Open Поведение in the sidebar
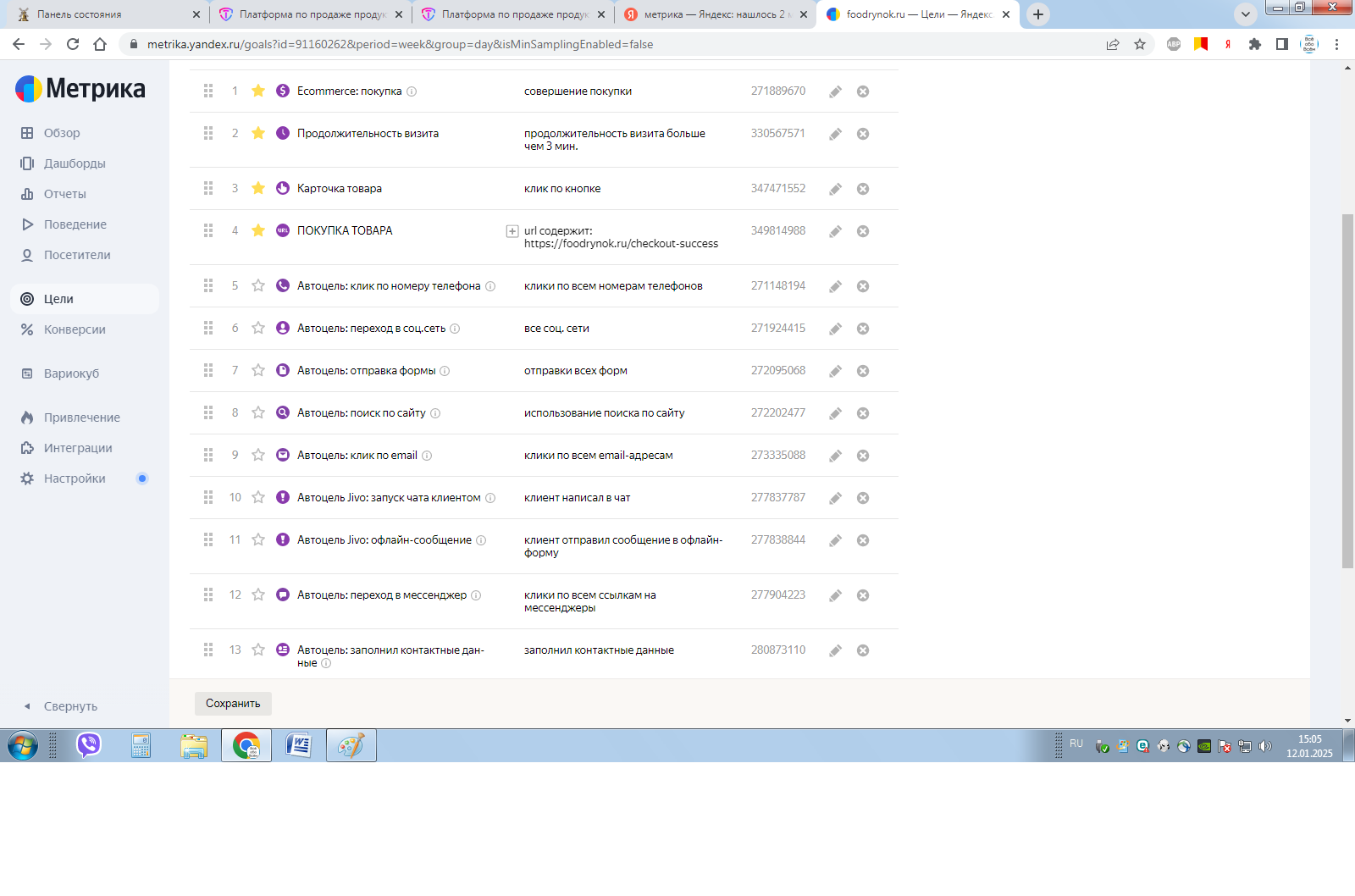1355x896 pixels. [85, 224]
